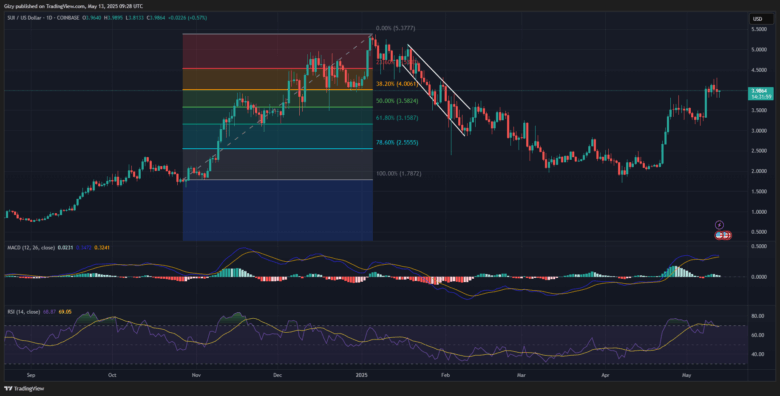
Task: Click the Sep label on time axis
Action: pos(30,376)
